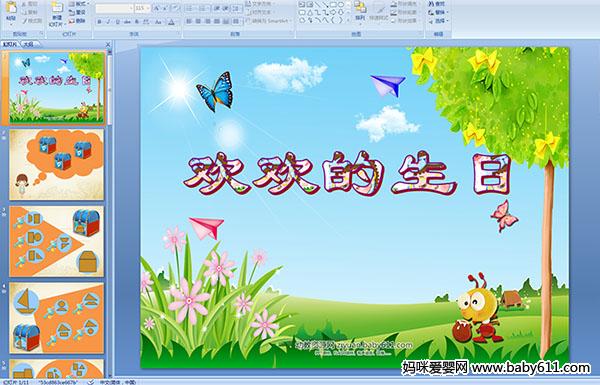Click the thumbnail pane vertical scrollbar
Viewport: 600px width, 385px height.
tap(110, 214)
